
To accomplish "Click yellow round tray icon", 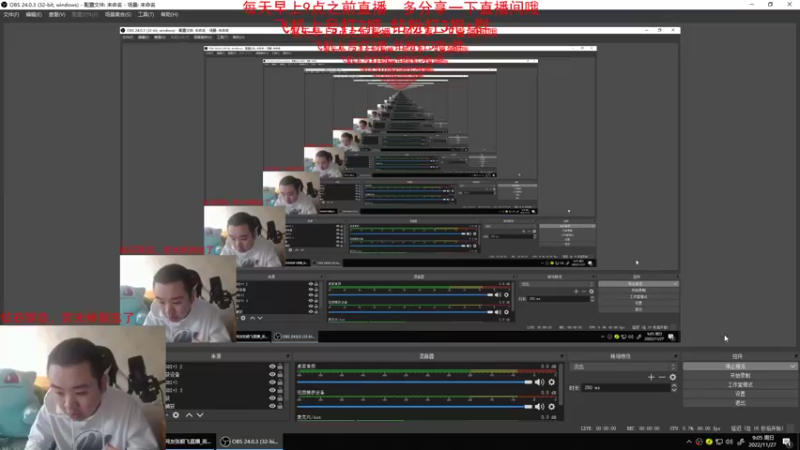I will [x=709, y=442].
